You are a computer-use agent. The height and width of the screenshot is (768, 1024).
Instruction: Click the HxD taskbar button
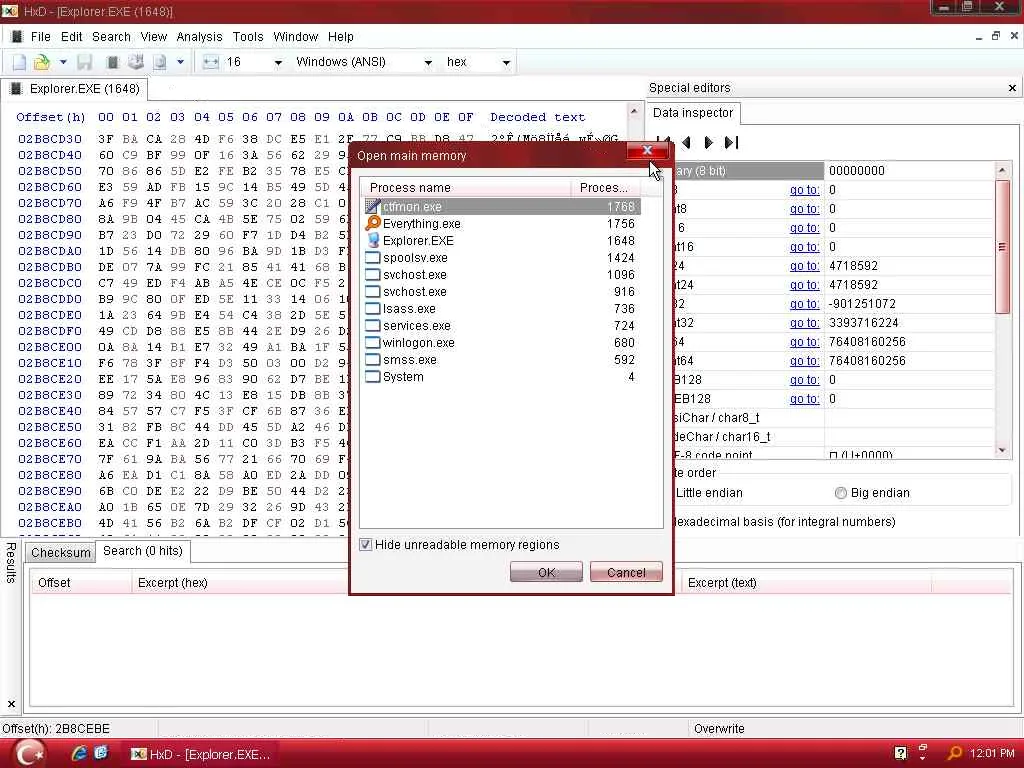click(x=201, y=754)
